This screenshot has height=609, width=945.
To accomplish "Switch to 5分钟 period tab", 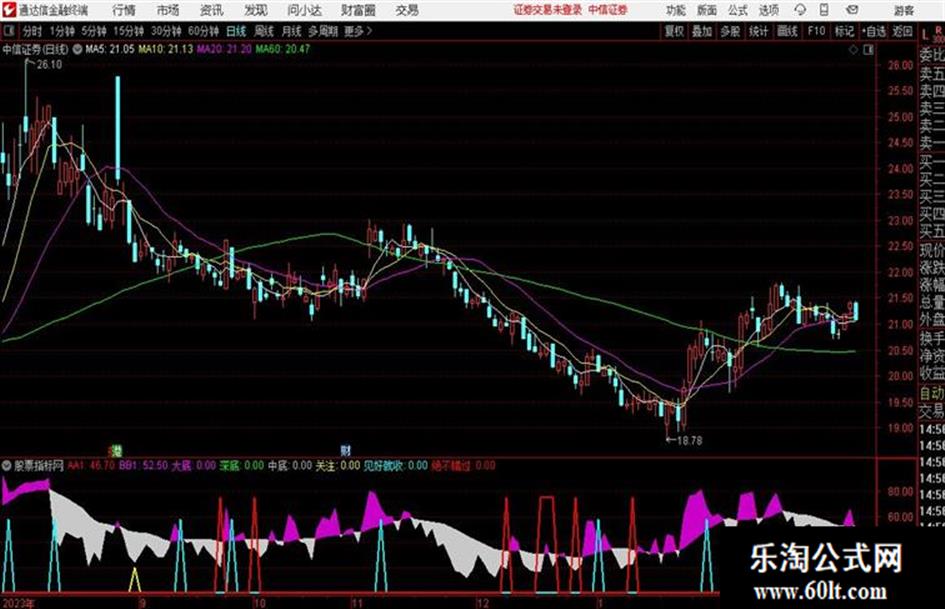I will pos(93,31).
